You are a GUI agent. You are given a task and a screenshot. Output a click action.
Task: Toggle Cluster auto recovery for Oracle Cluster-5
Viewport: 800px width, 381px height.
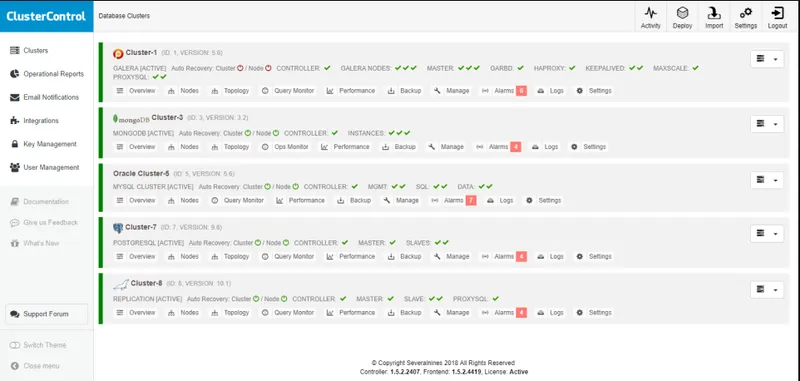click(x=267, y=187)
